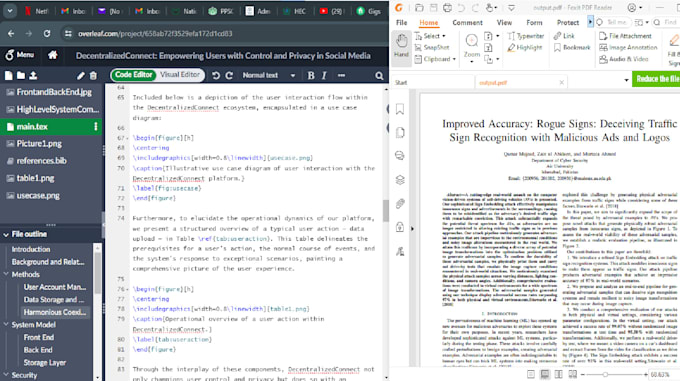
Task: Open the browser tab list dropdown
Action: point(9,11)
